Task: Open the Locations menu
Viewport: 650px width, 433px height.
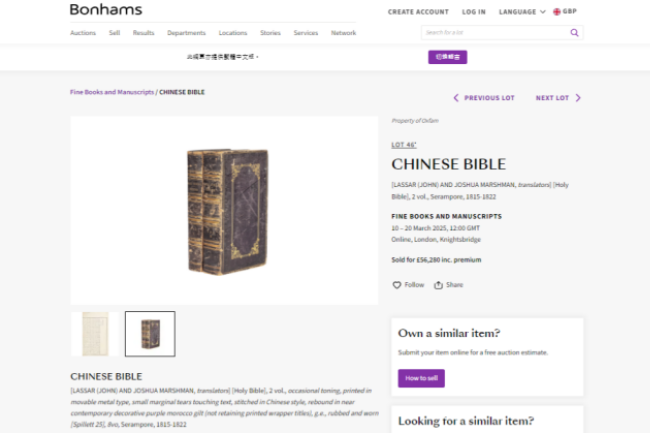Action: pyautogui.click(x=233, y=33)
